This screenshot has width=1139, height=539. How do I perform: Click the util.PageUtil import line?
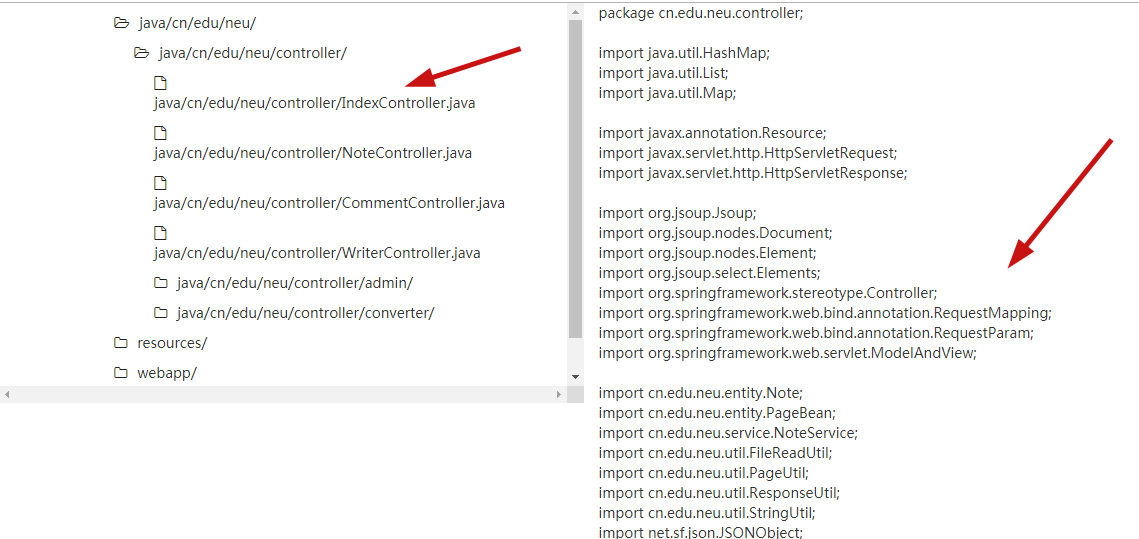pyautogui.click(x=704, y=473)
